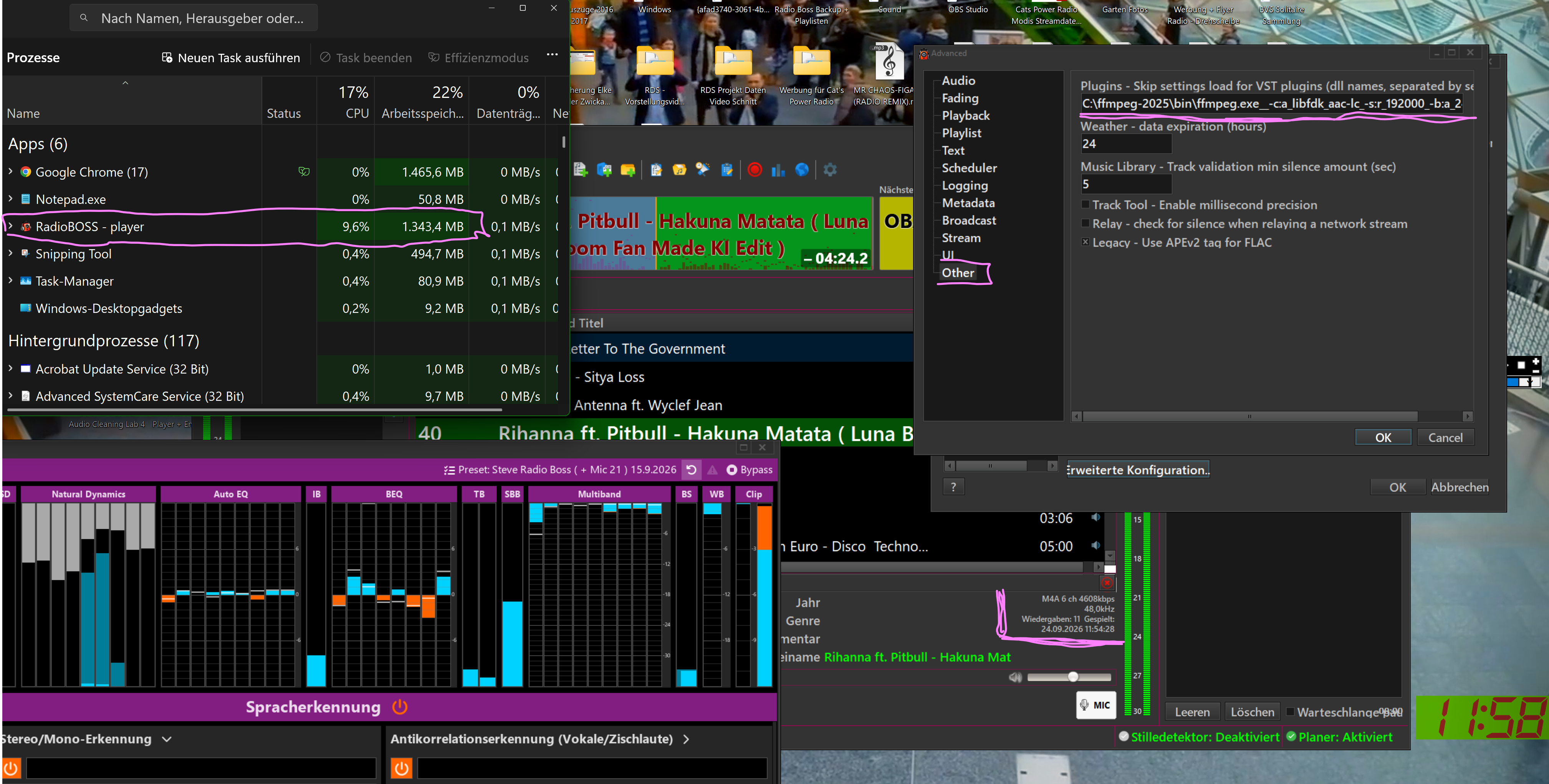Toggle the MIC button
Viewport: 1549px width, 784px height.
(1096, 705)
